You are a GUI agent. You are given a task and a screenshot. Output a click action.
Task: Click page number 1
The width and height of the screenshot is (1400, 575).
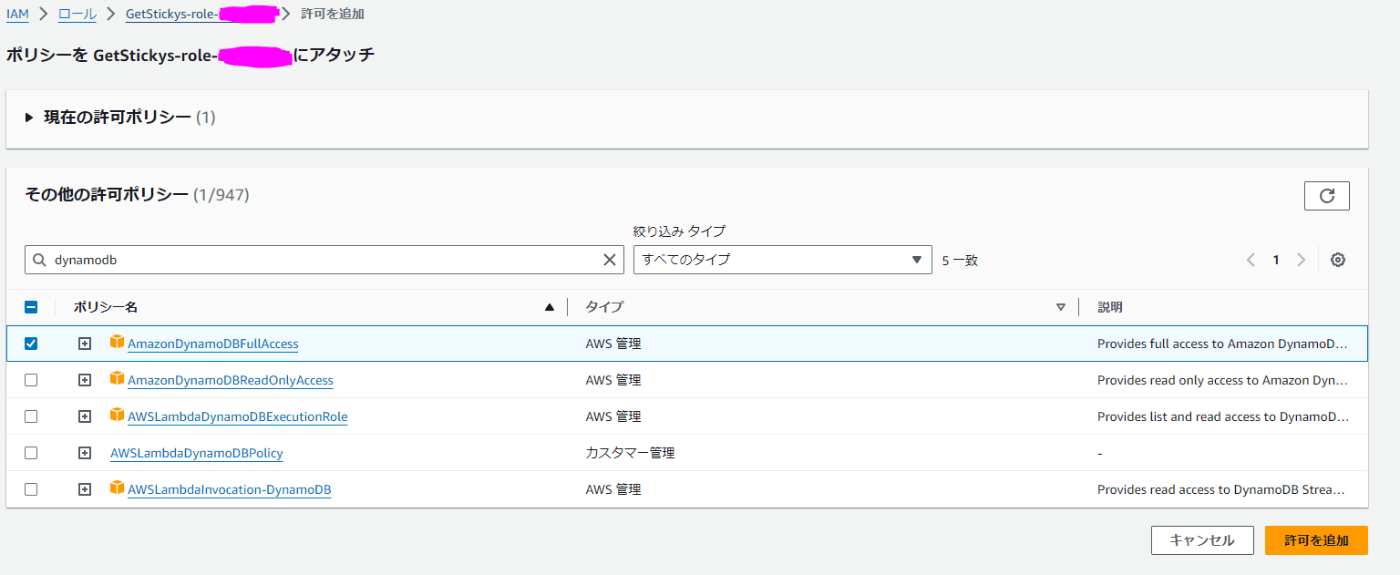point(1276,260)
